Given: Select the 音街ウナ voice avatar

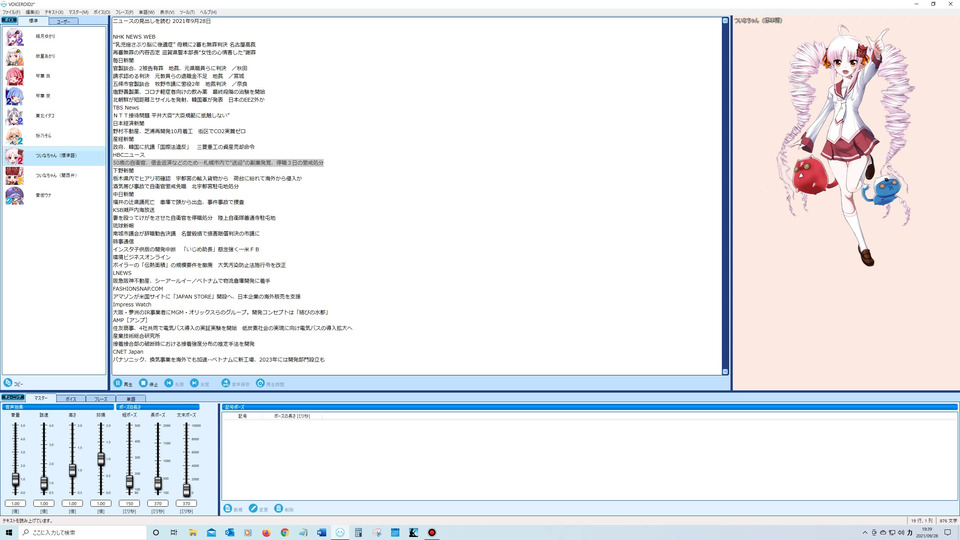Looking at the screenshot, I should coord(14,195).
